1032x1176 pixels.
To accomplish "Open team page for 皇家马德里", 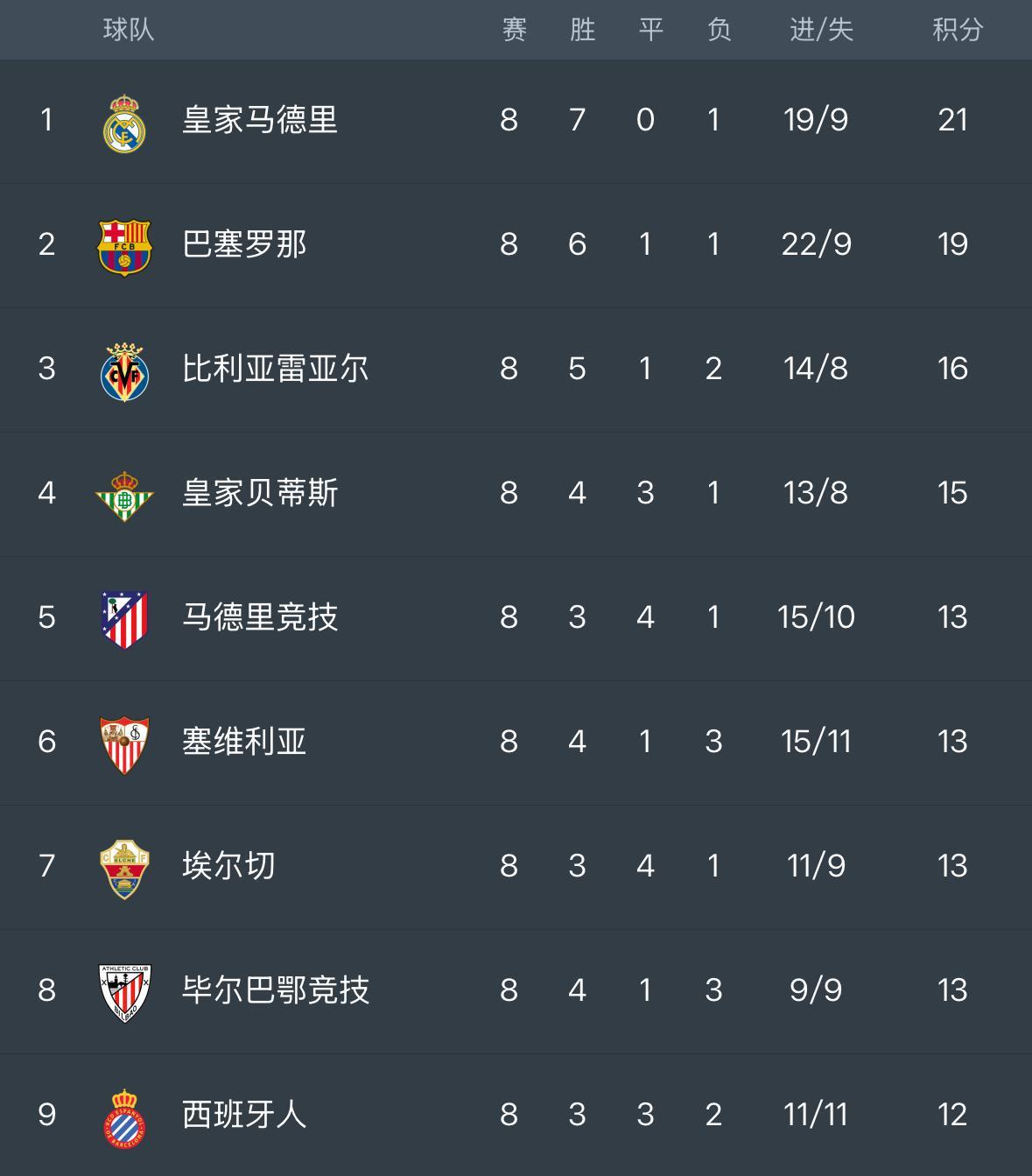I will [259, 120].
